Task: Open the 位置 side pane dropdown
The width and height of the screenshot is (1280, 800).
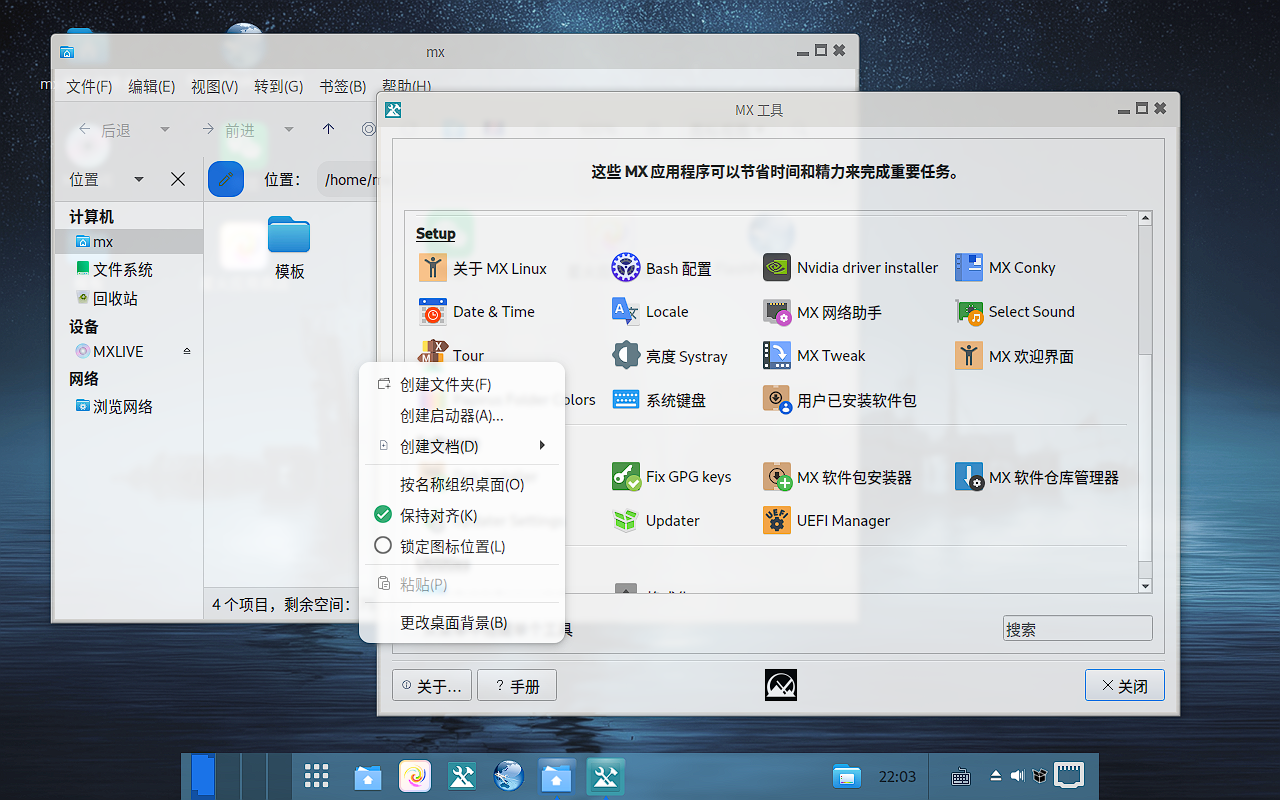Action: click(138, 180)
